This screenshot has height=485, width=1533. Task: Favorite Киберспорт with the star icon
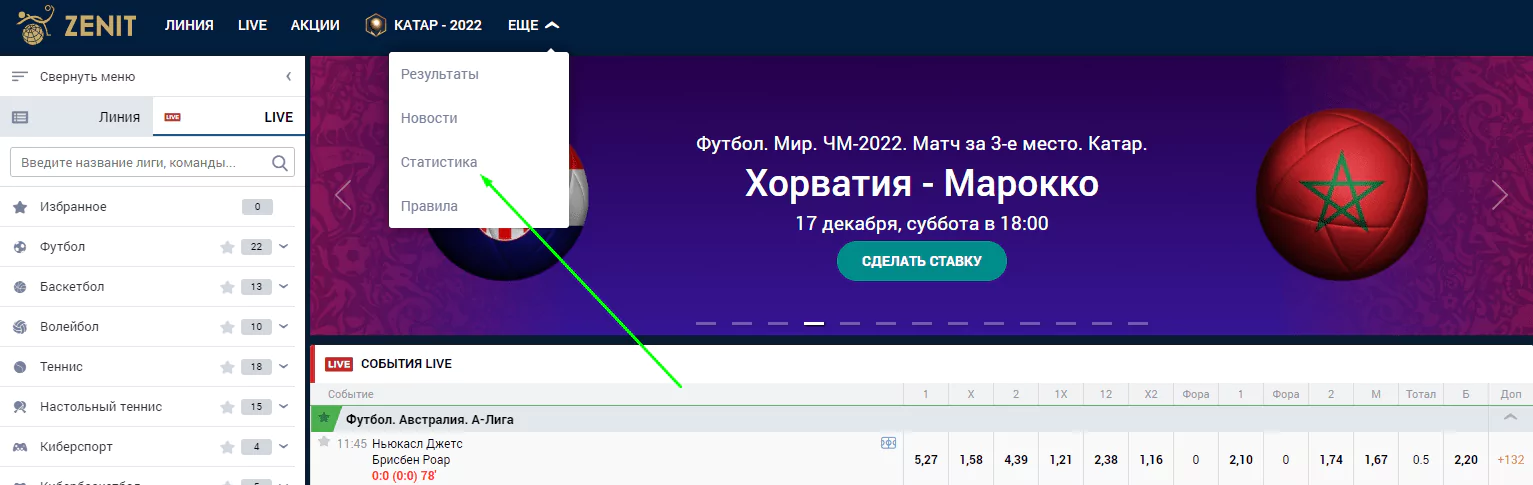(x=227, y=447)
